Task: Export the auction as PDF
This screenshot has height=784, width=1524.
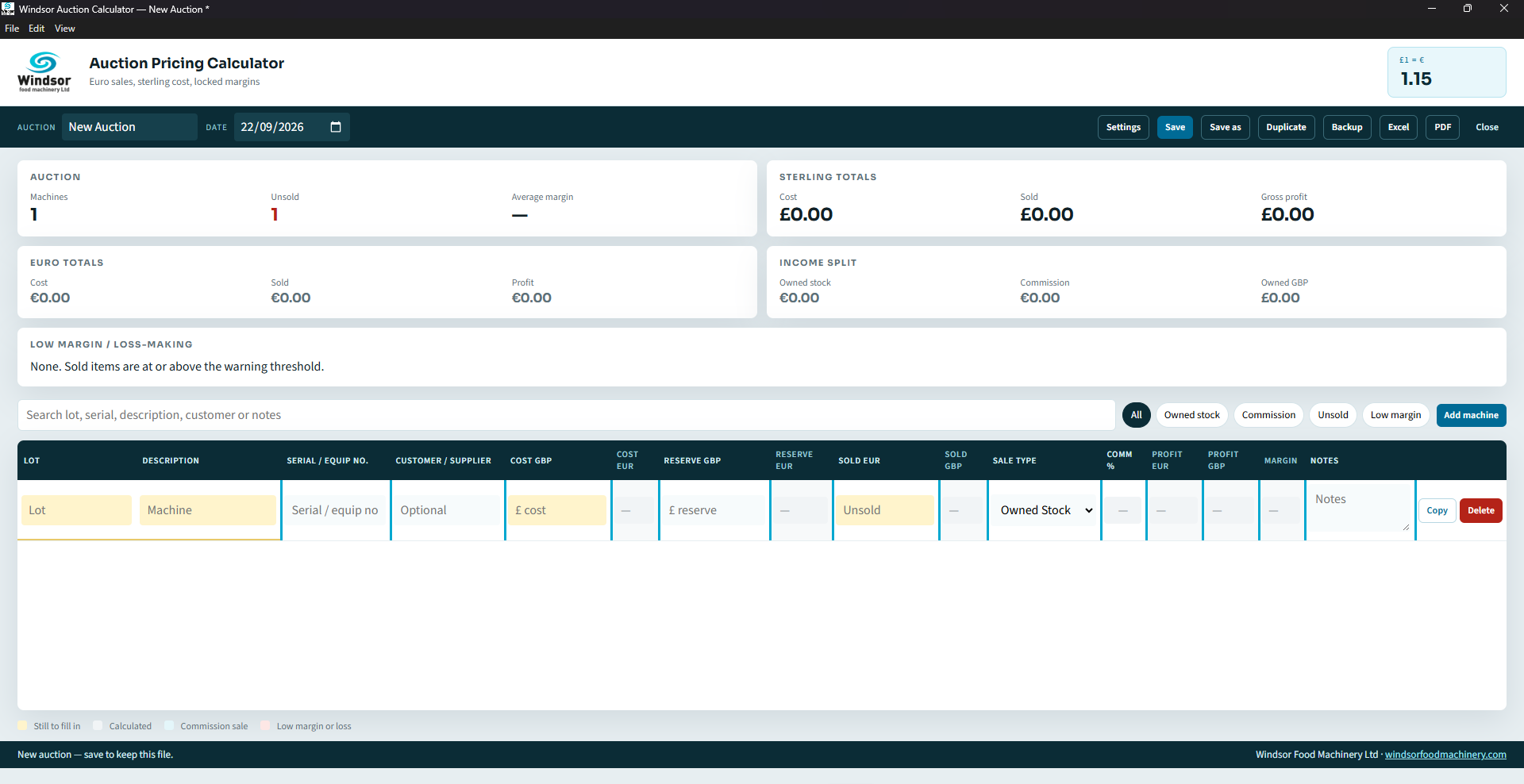Action: (x=1442, y=127)
